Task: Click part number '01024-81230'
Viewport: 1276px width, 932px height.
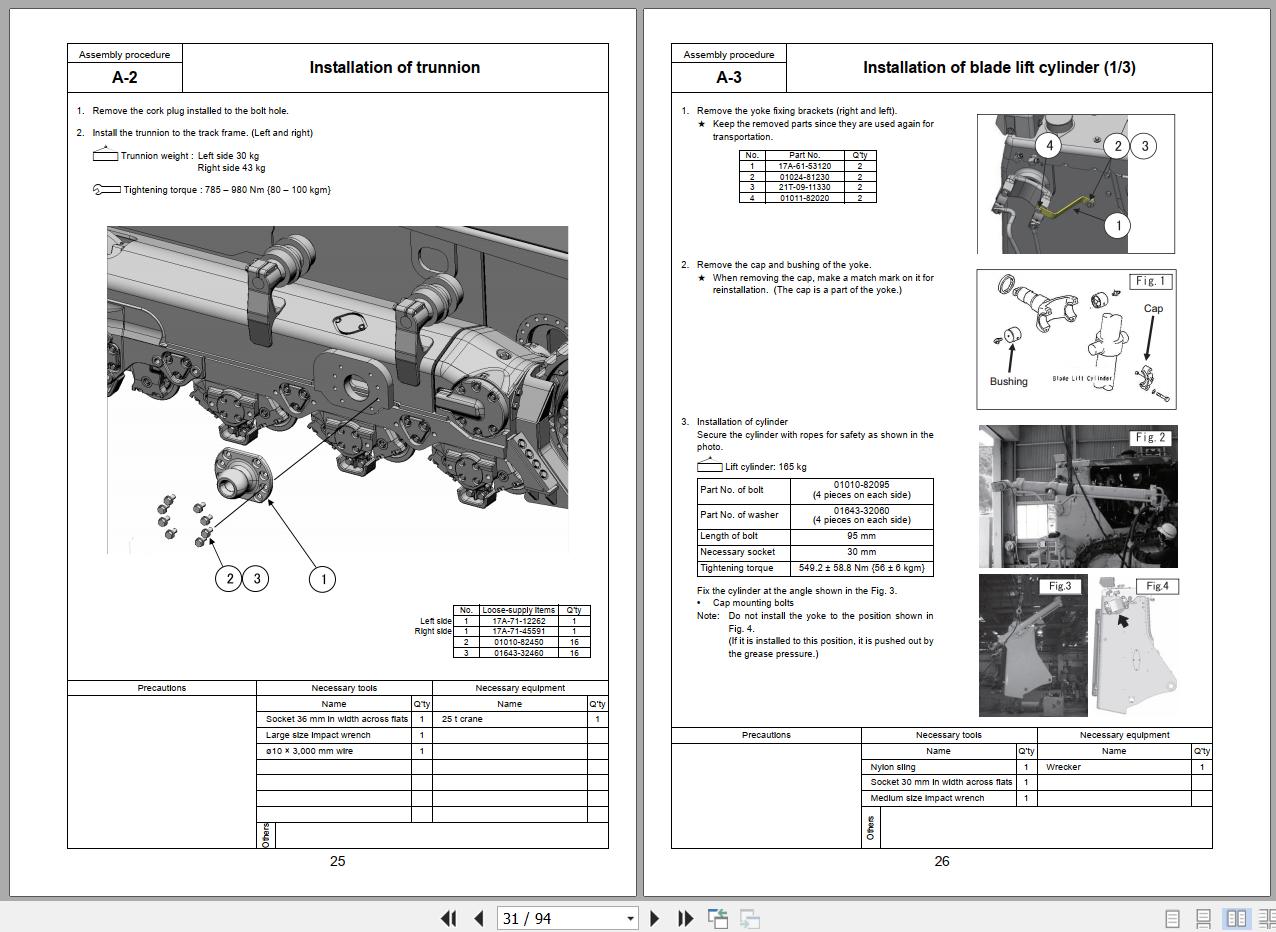Action: 804,177
